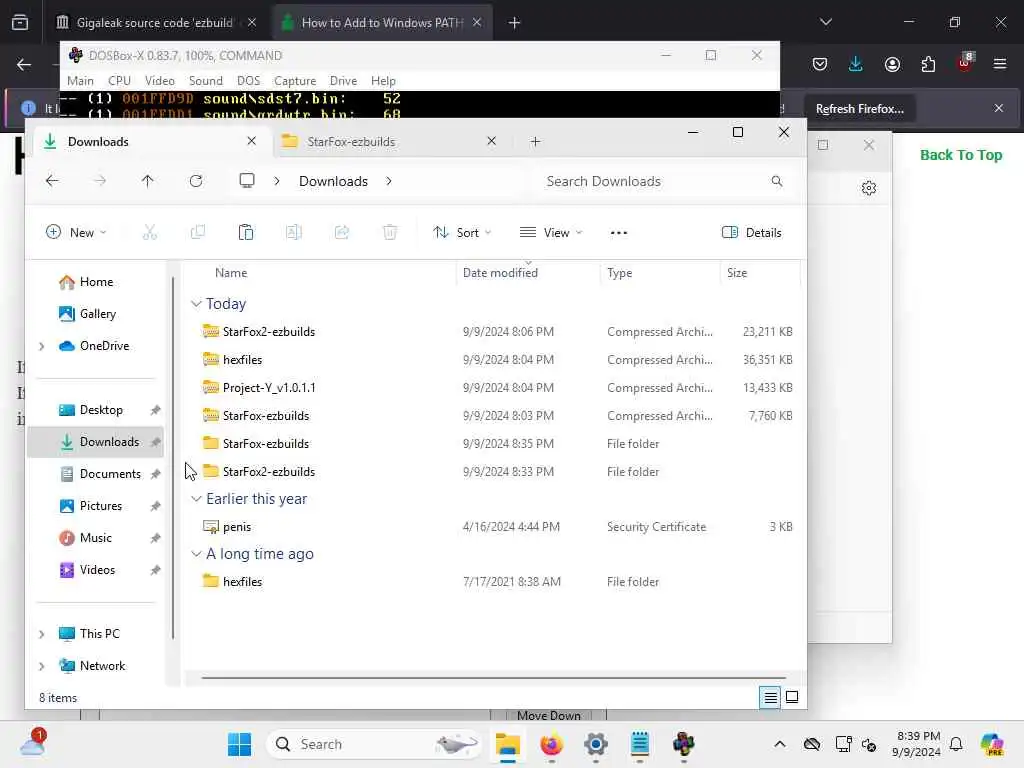
Task: Click the Rename icon in Explorer toolbar
Action: 294,232
